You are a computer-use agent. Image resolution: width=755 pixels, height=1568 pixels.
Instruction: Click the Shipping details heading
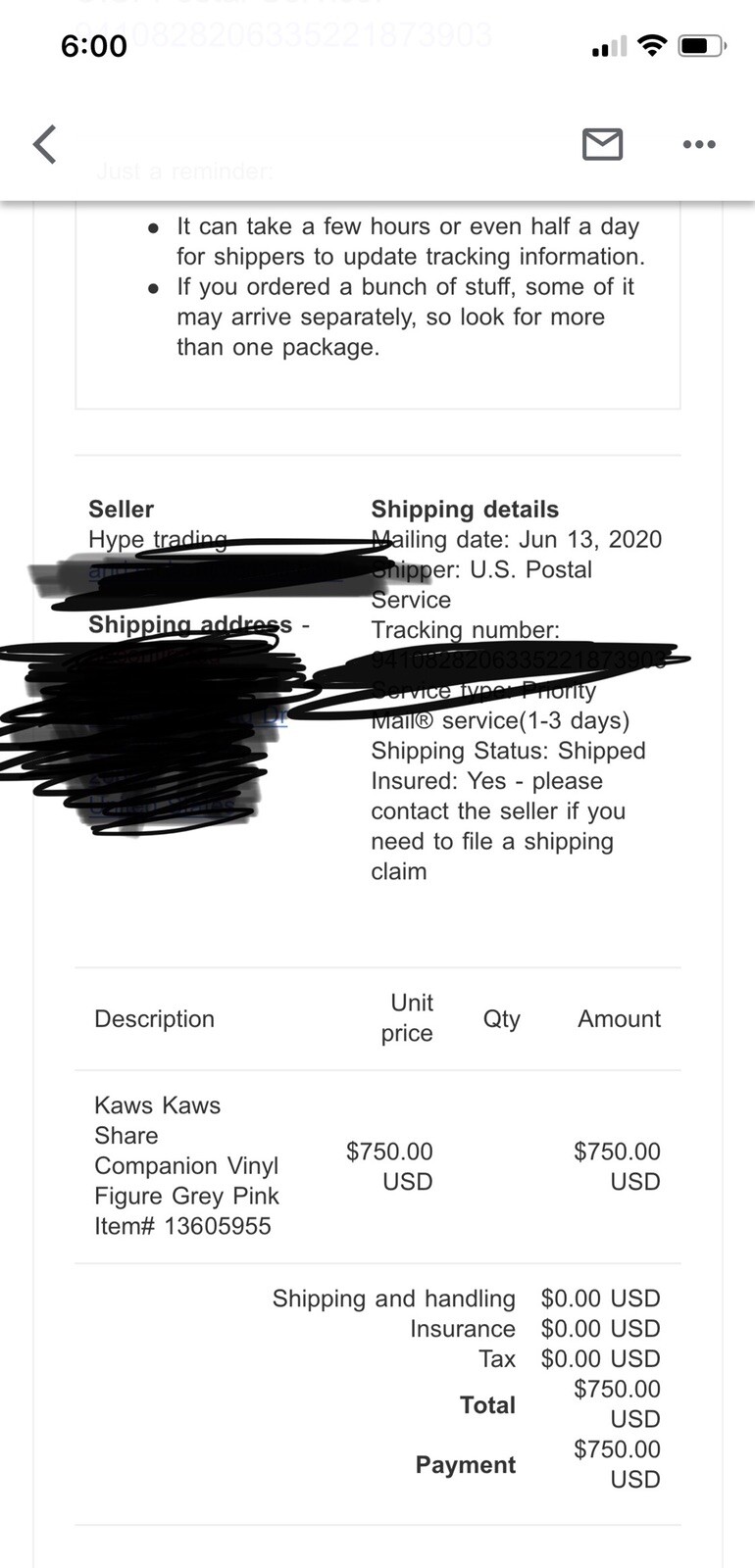pyautogui.click(x=465, y=509)
